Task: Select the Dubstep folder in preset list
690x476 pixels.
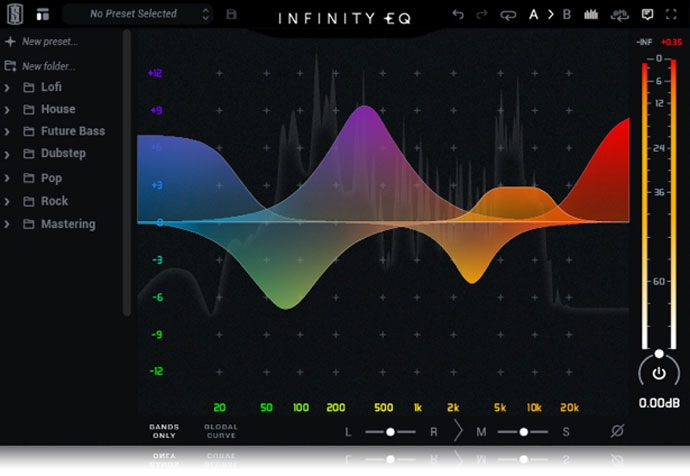Action: coord(63,154)
